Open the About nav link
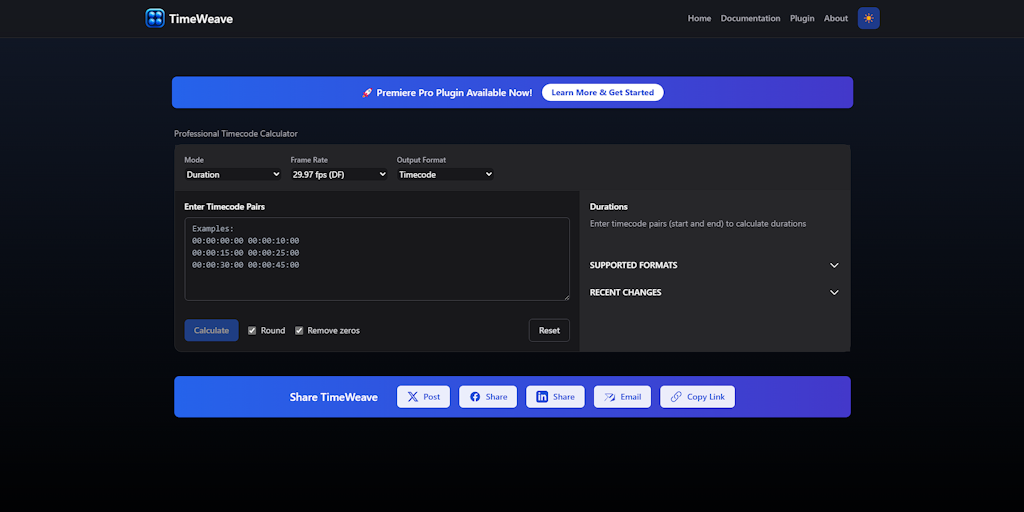The image size is (1024, 512). tap(836, 18)
